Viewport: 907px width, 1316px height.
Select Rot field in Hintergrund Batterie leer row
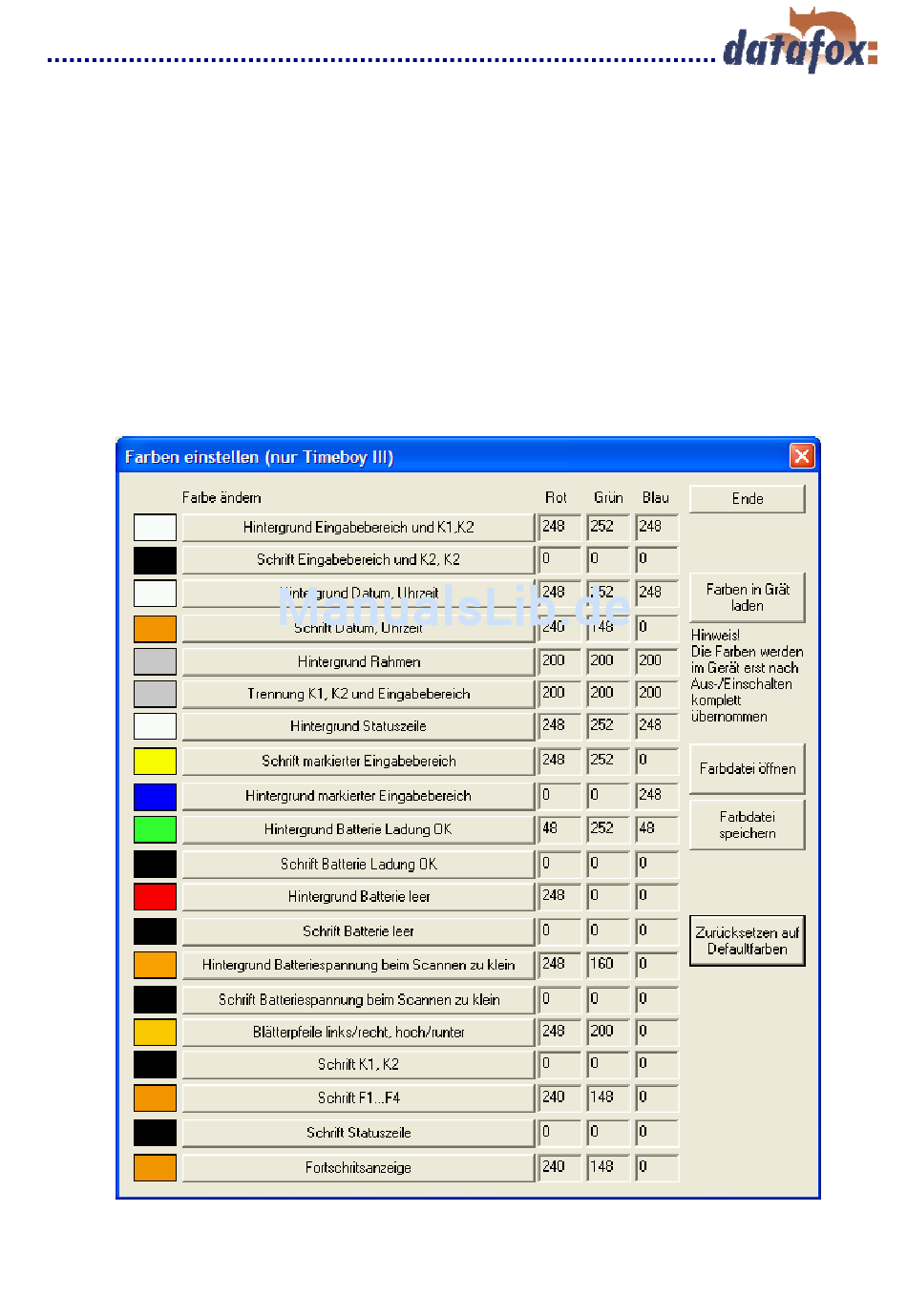[x=559, y=897]
